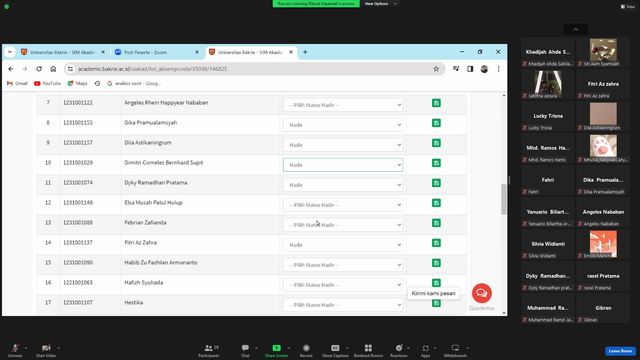Click student ID 1231001137

78,242
